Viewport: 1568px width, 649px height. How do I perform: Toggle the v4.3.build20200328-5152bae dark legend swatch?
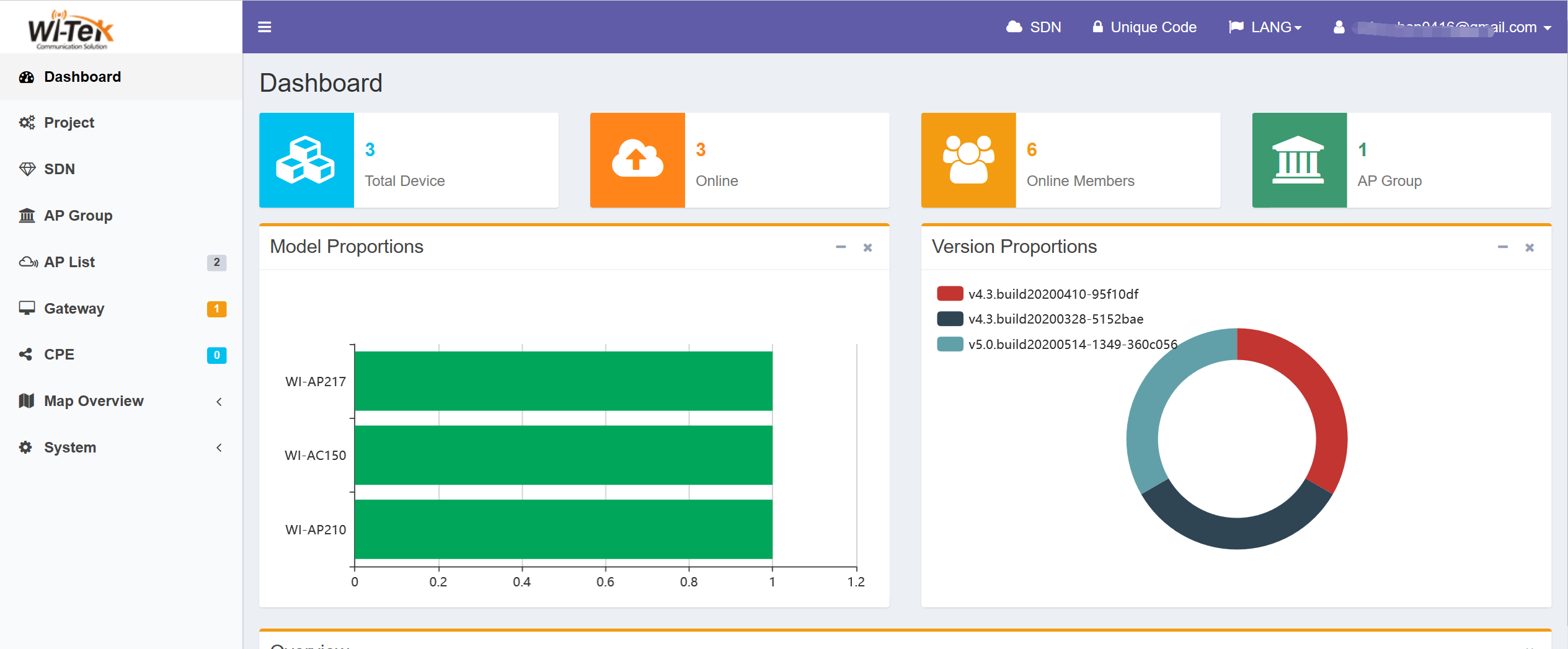coord(950,319)
